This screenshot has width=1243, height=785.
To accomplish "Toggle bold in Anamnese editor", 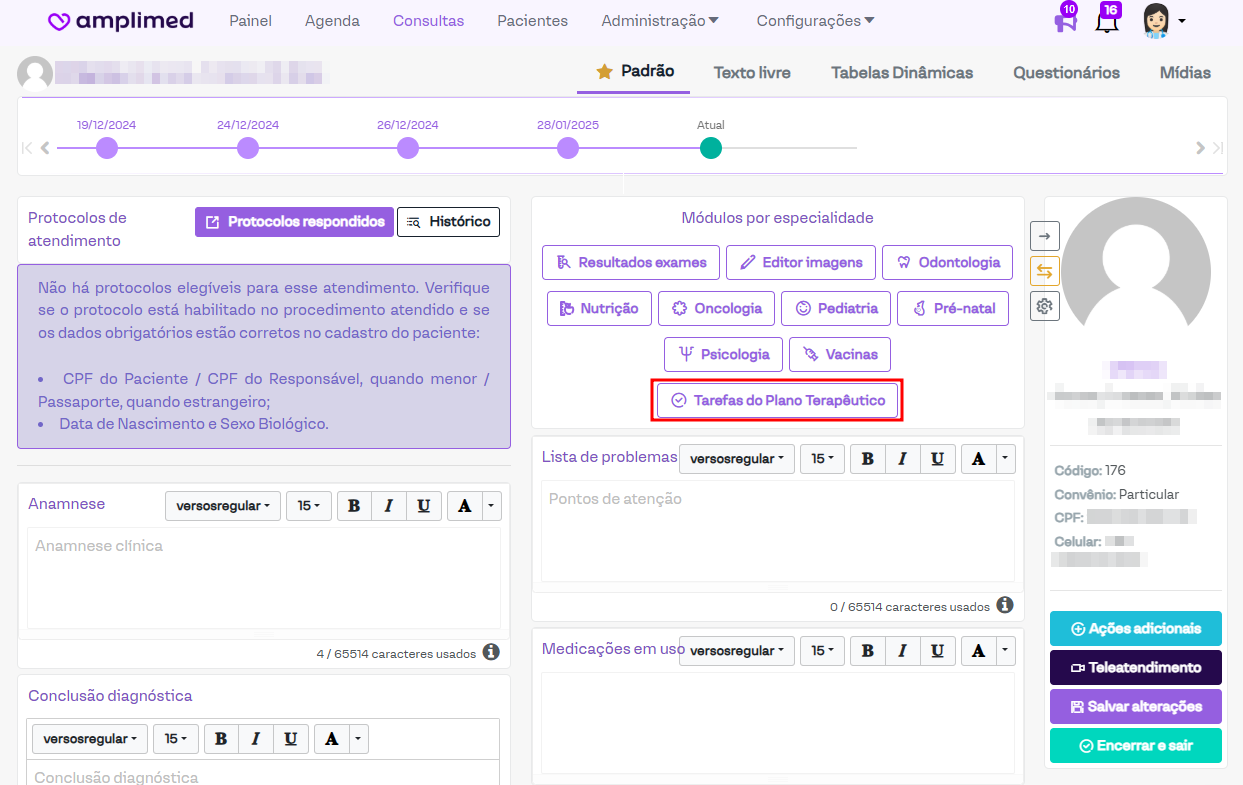I will pyautogui.click(x=354, y=506).
